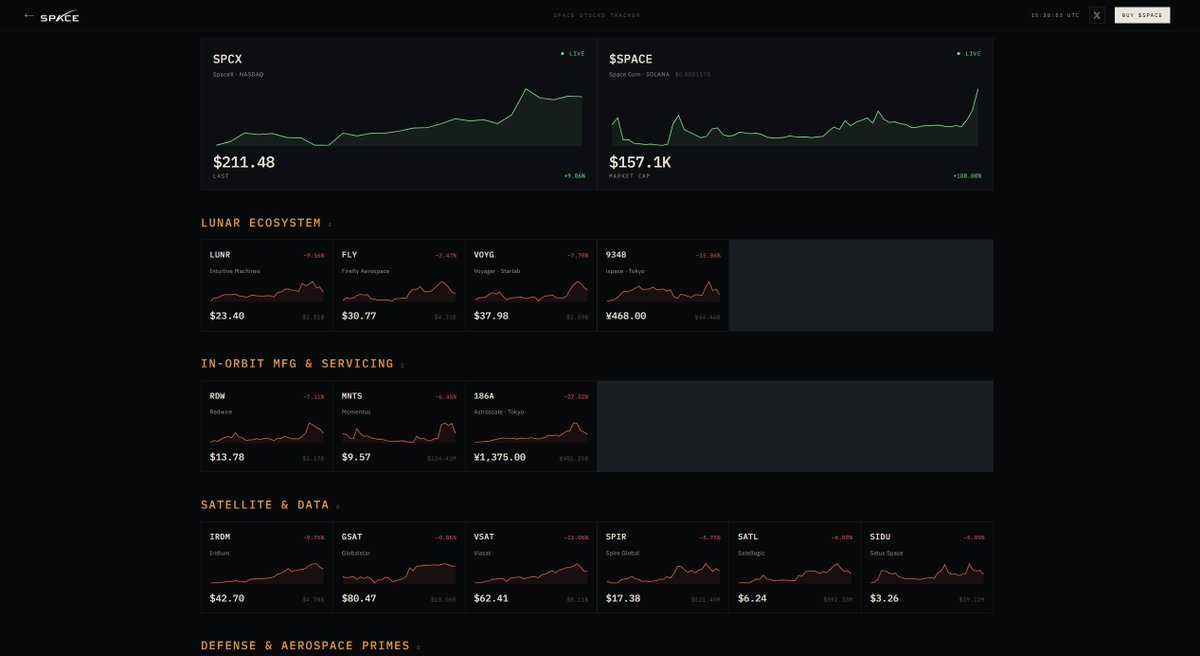Click the SPACE STOCKS TRACKER header title
The image size is (1200, 656).
click(x=597, y=16)
